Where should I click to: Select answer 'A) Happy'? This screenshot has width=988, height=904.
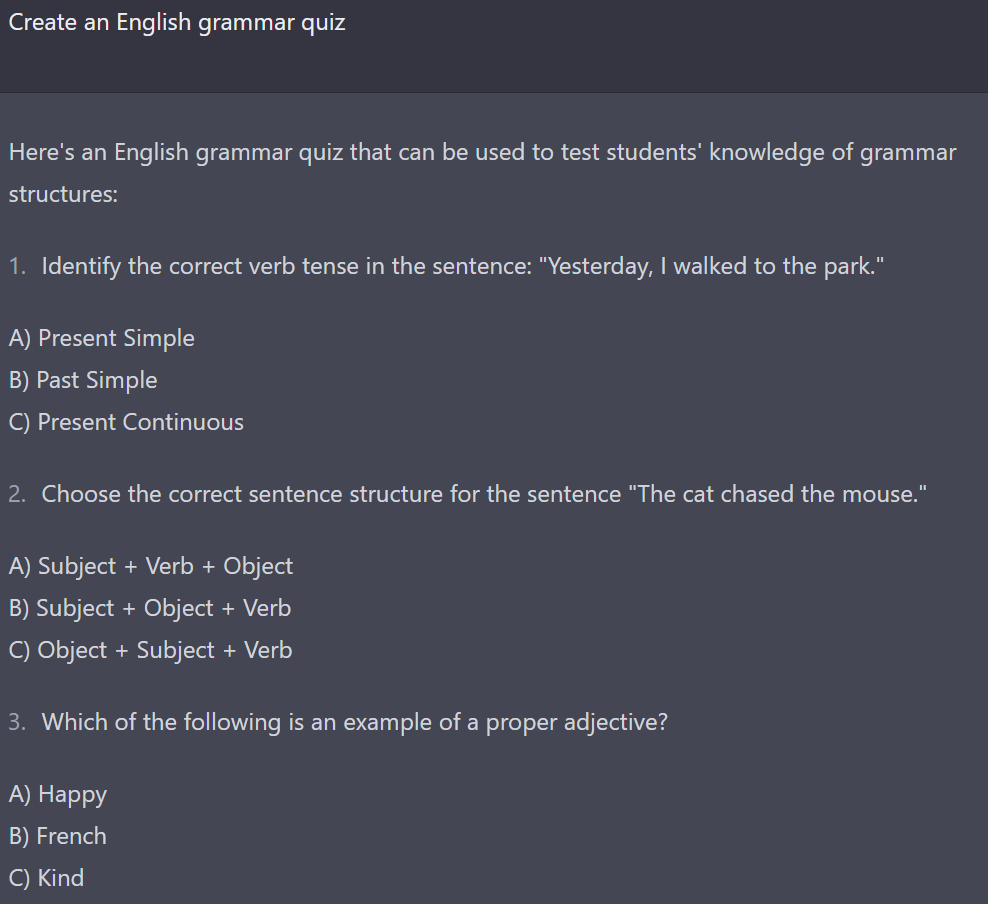tap(57, 794)
